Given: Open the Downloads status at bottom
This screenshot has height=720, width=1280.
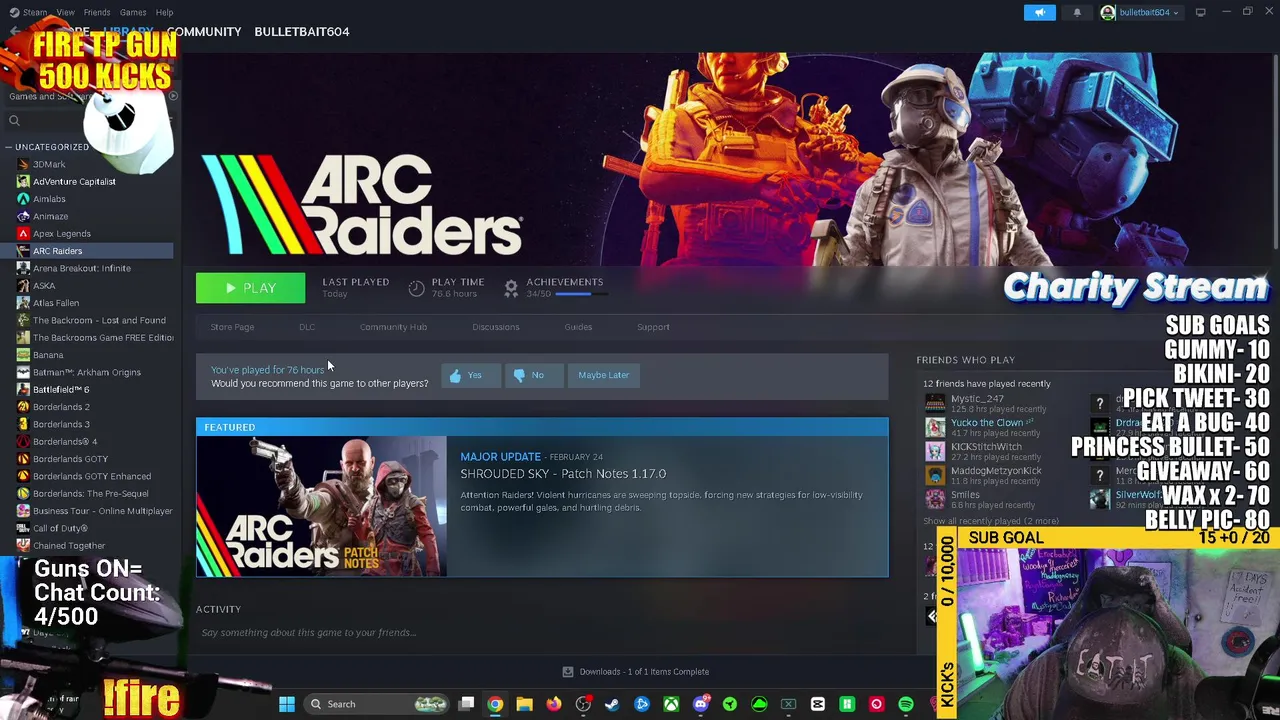Looking at the screenshot, I should (636, 672).
